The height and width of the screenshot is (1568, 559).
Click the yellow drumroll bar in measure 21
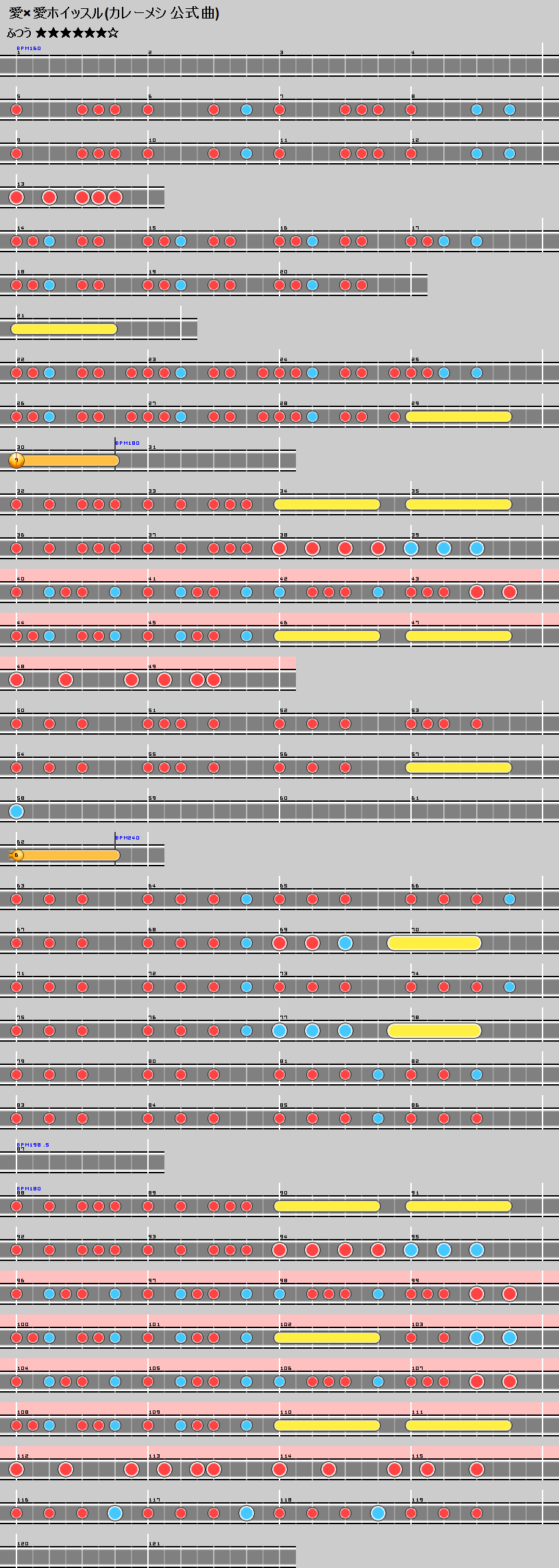(64, 329)
